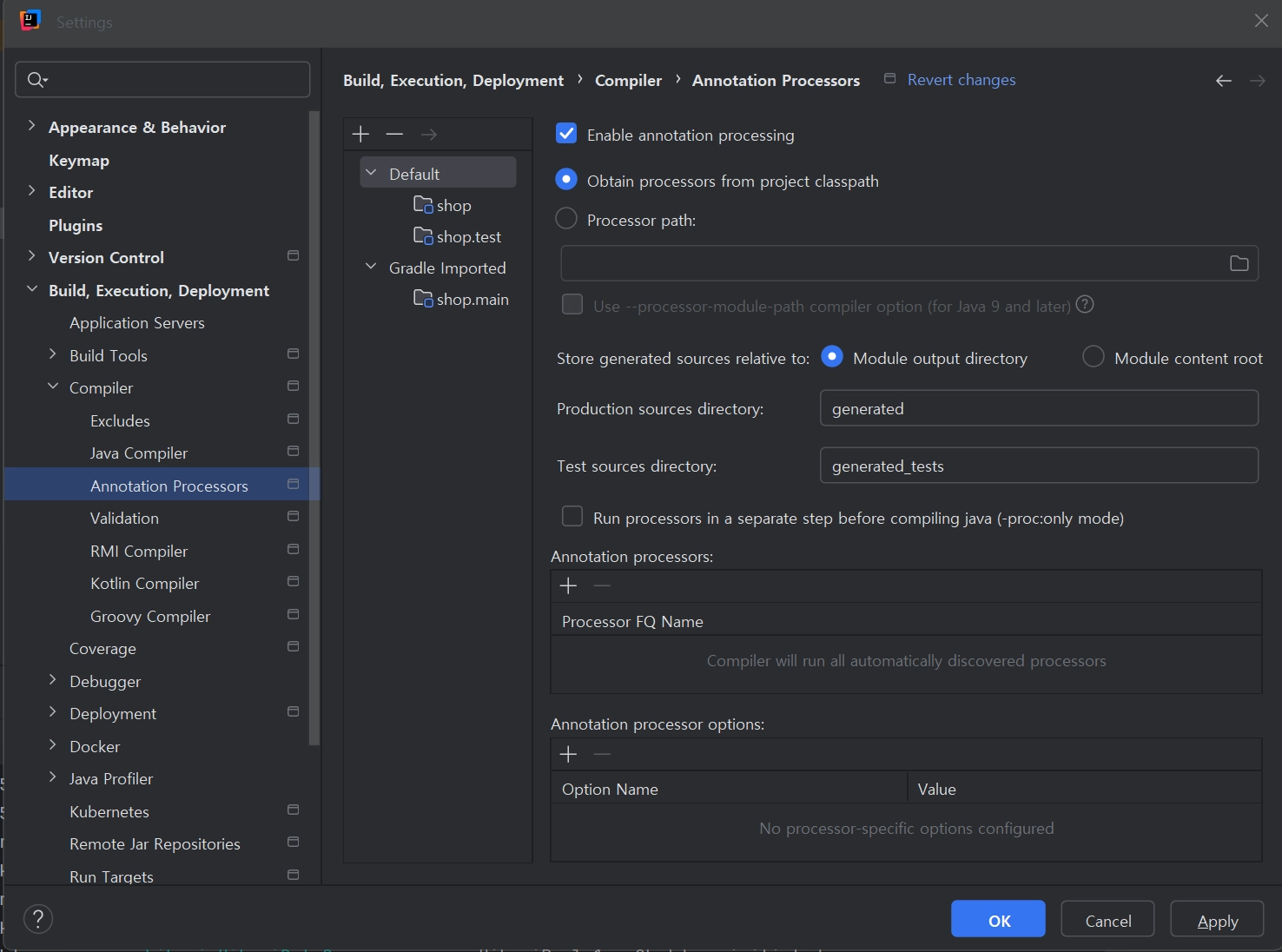The width and height of the screenshot is (1282, 952).
Task: Enable Run processors in separate step checkbox
Action: [x=572, y=517]
